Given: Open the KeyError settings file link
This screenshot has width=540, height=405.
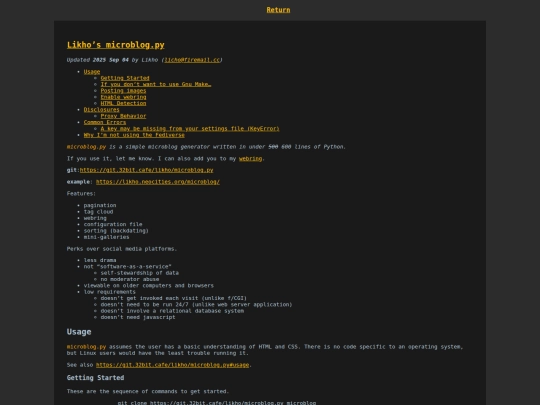Looking at the screenshot, I should [x=190, y=128].
